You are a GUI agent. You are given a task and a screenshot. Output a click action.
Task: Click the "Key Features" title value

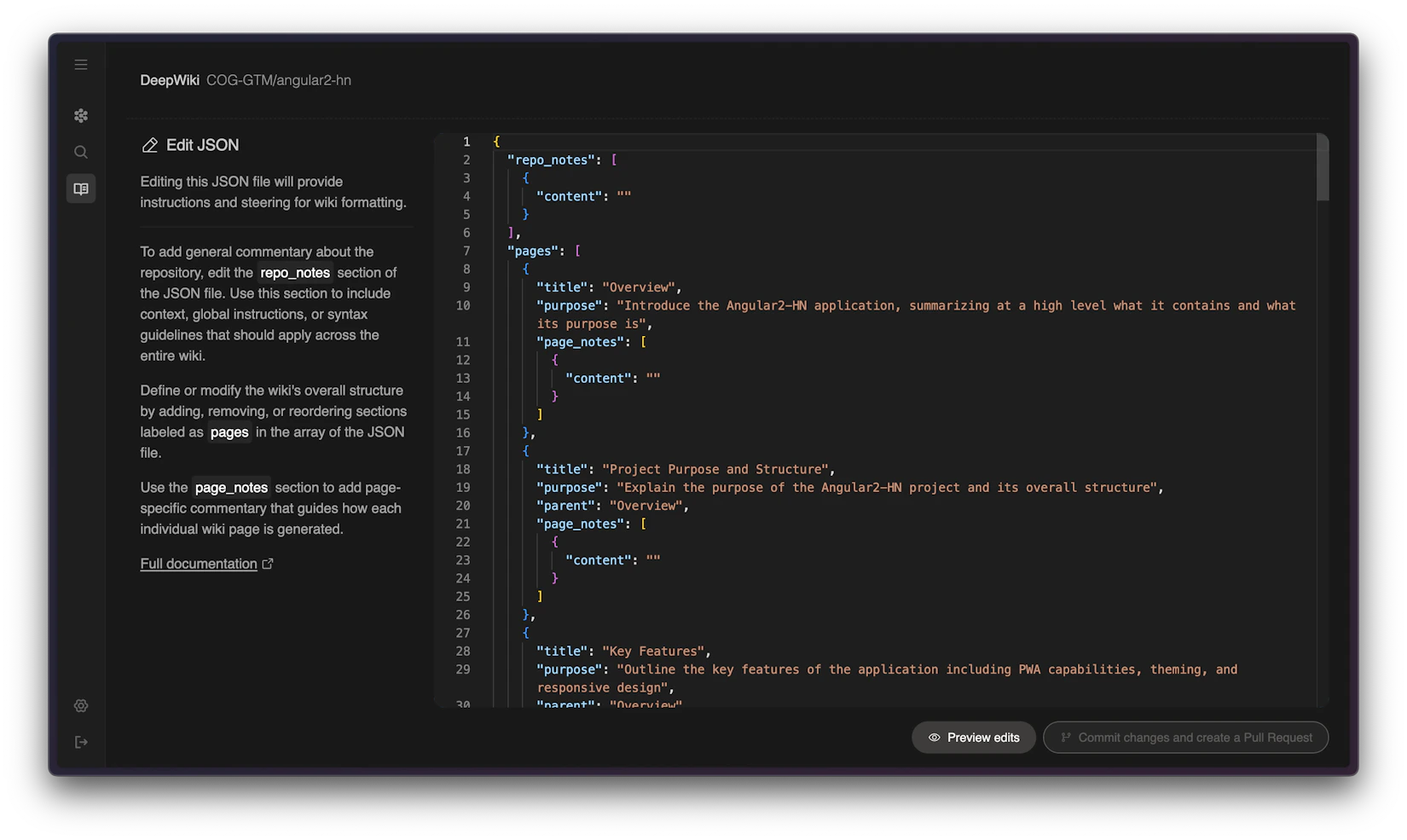[653, 651]
